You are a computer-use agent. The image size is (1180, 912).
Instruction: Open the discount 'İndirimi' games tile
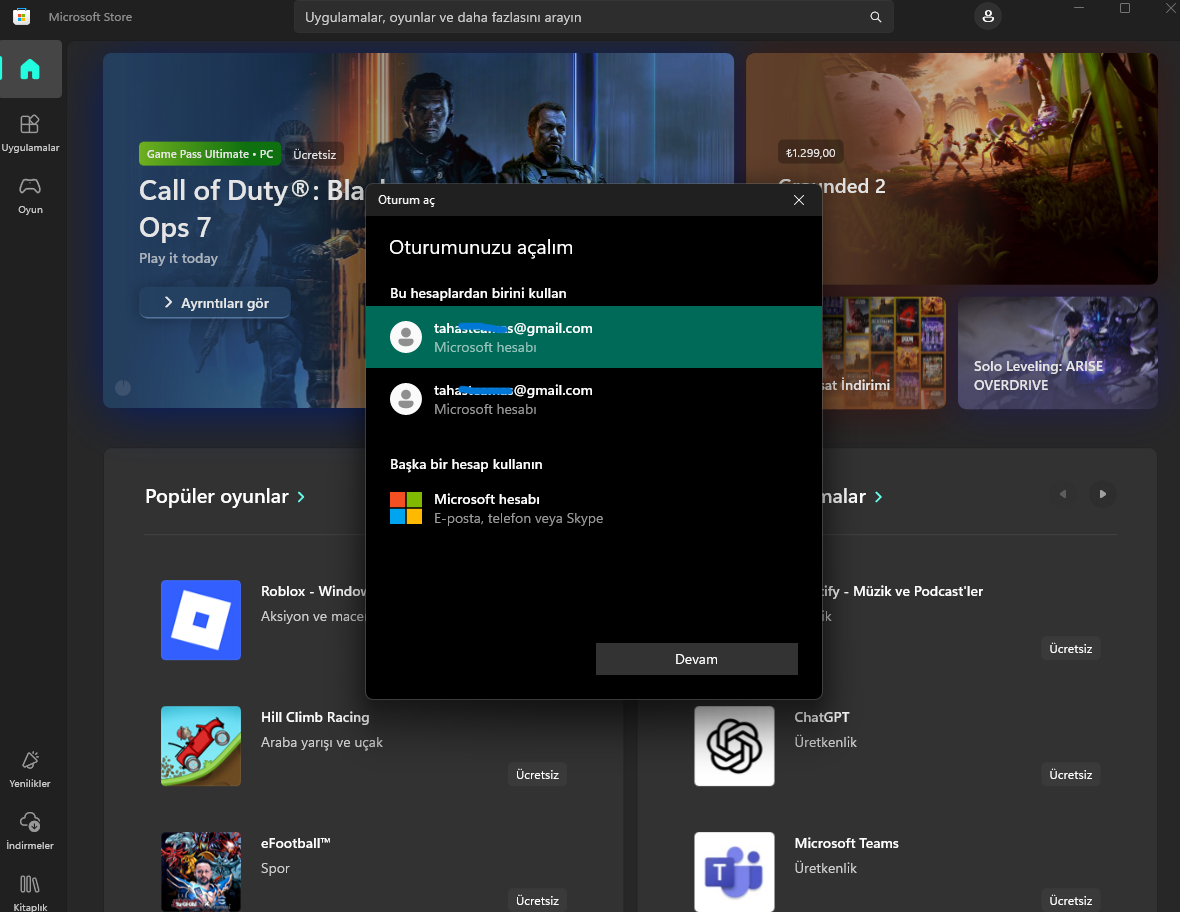pyautogui.click(x=883, y=353)
